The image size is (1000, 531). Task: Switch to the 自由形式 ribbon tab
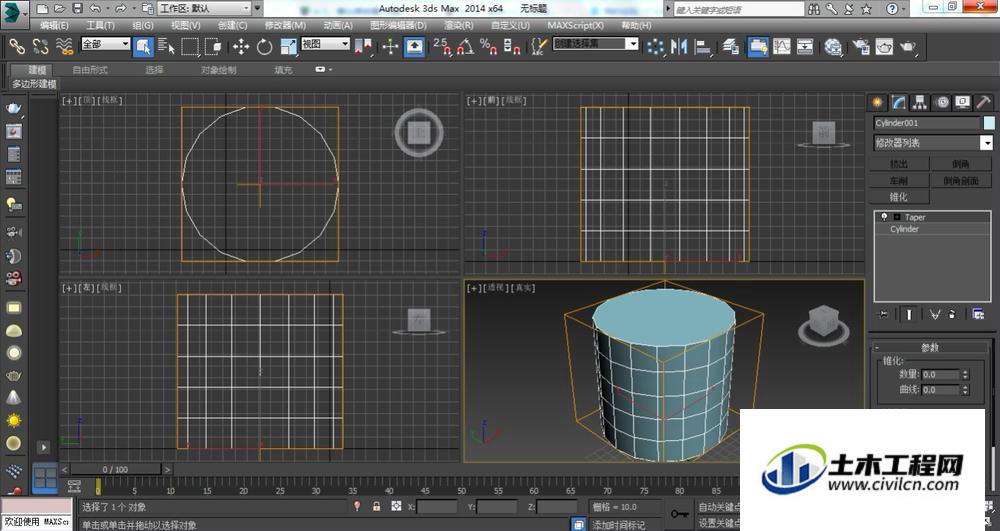pyautogui.click(x=90, y=70)
